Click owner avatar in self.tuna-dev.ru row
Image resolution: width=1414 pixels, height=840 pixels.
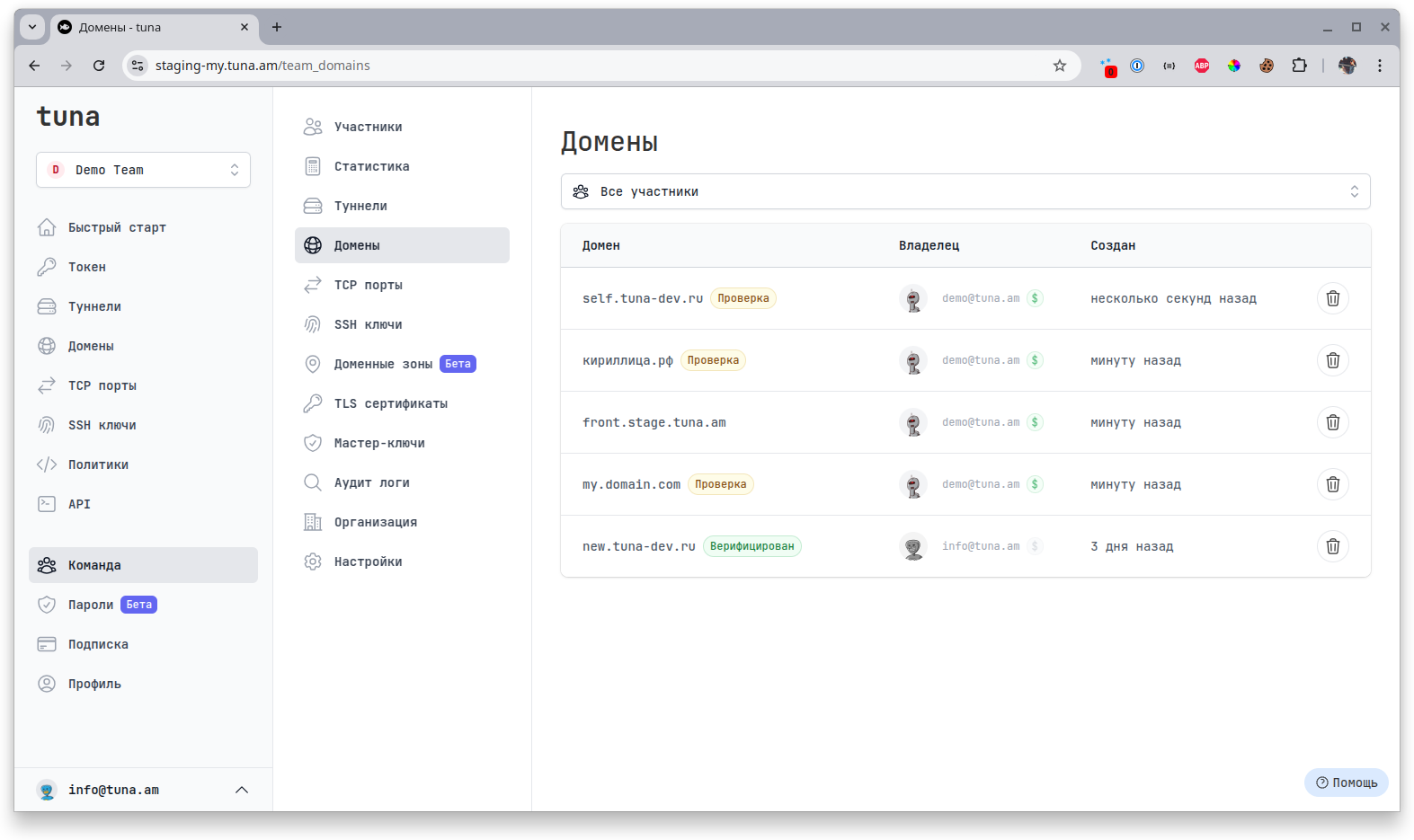913,298
